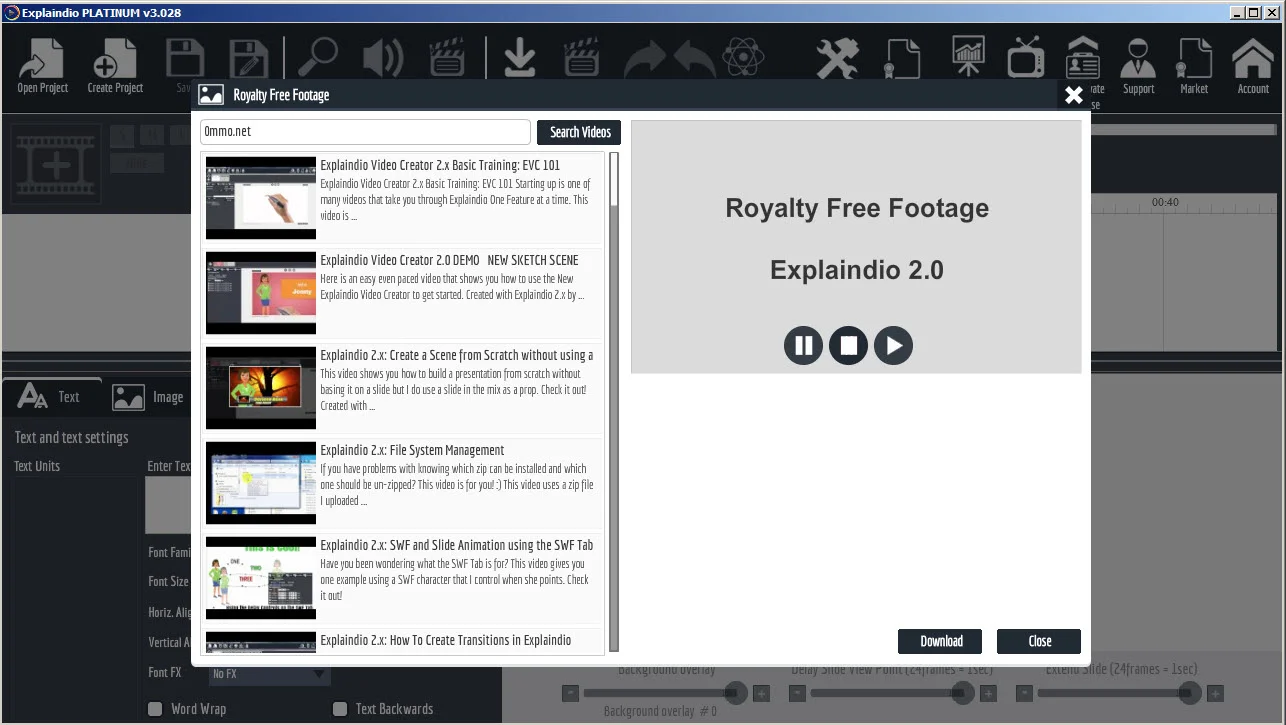Open the Font FX 'No FX' dropdown
Viewport: 1286px width, 725px height.
269,674
